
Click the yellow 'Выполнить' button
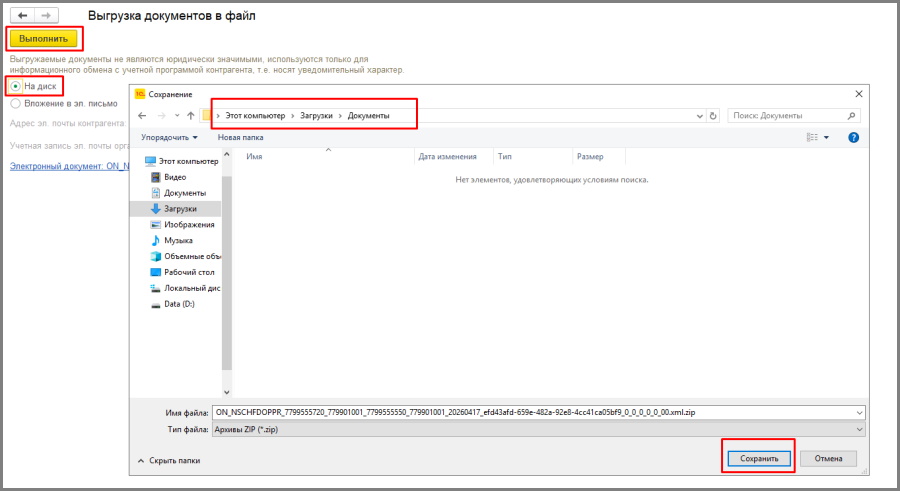43,39
